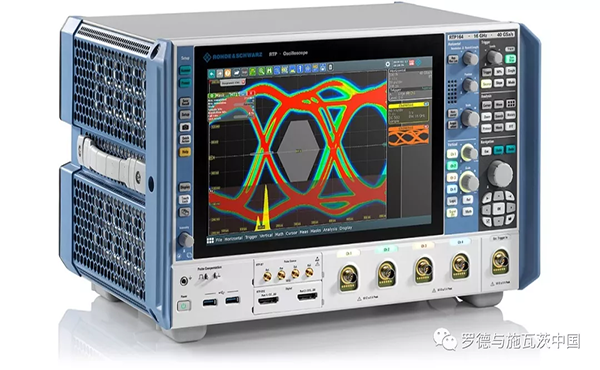Open the white gear settings icon
This screenshot has height=370, width=600.
(x=388, y=64)
